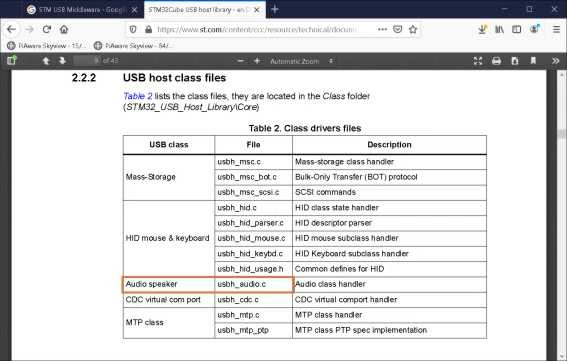Screen dimensions: 567x361
Task: Open PDF viewer tools chevron menu
Action: tap(556, 61)
